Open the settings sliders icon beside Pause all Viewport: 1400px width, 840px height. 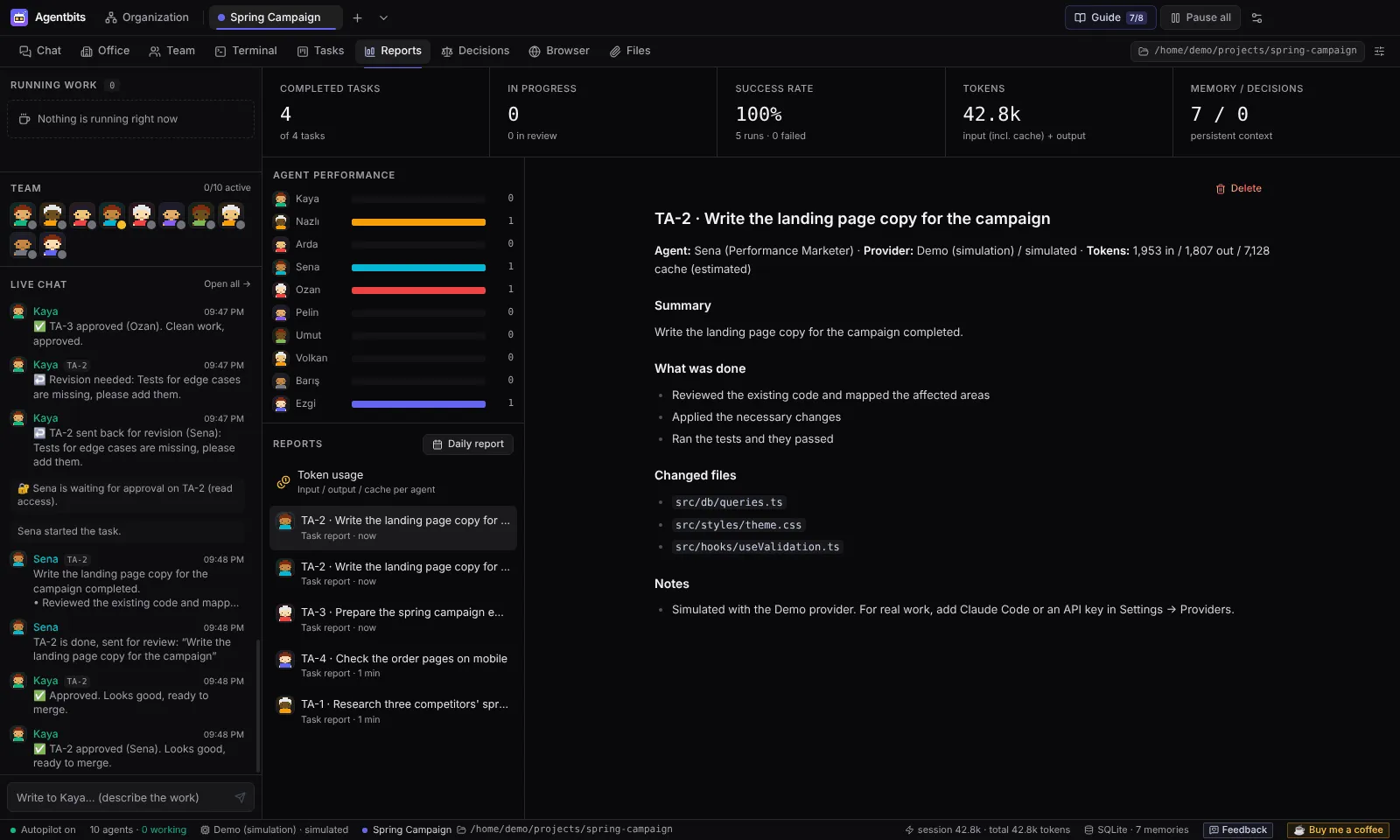(1257, 17)
